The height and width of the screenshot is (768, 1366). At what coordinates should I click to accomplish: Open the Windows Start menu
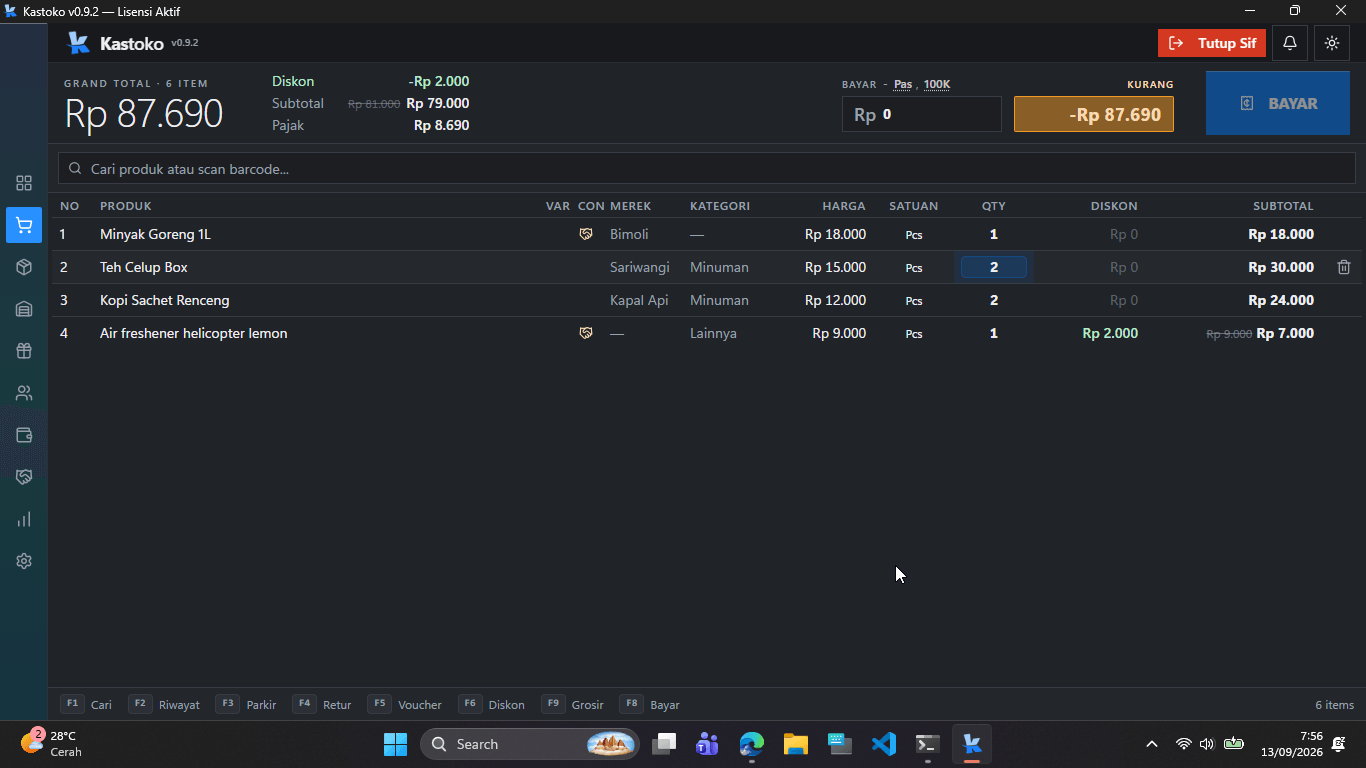(395, 744)
